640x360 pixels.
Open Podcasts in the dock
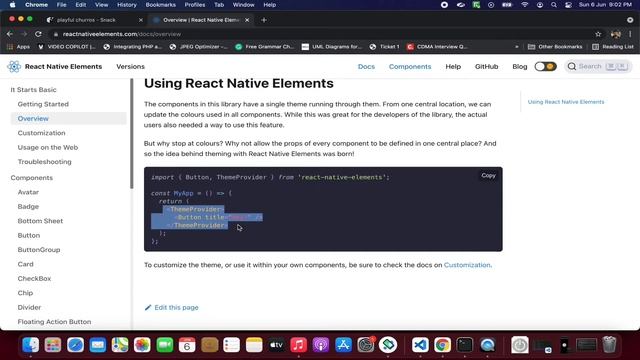pos(321,345)
